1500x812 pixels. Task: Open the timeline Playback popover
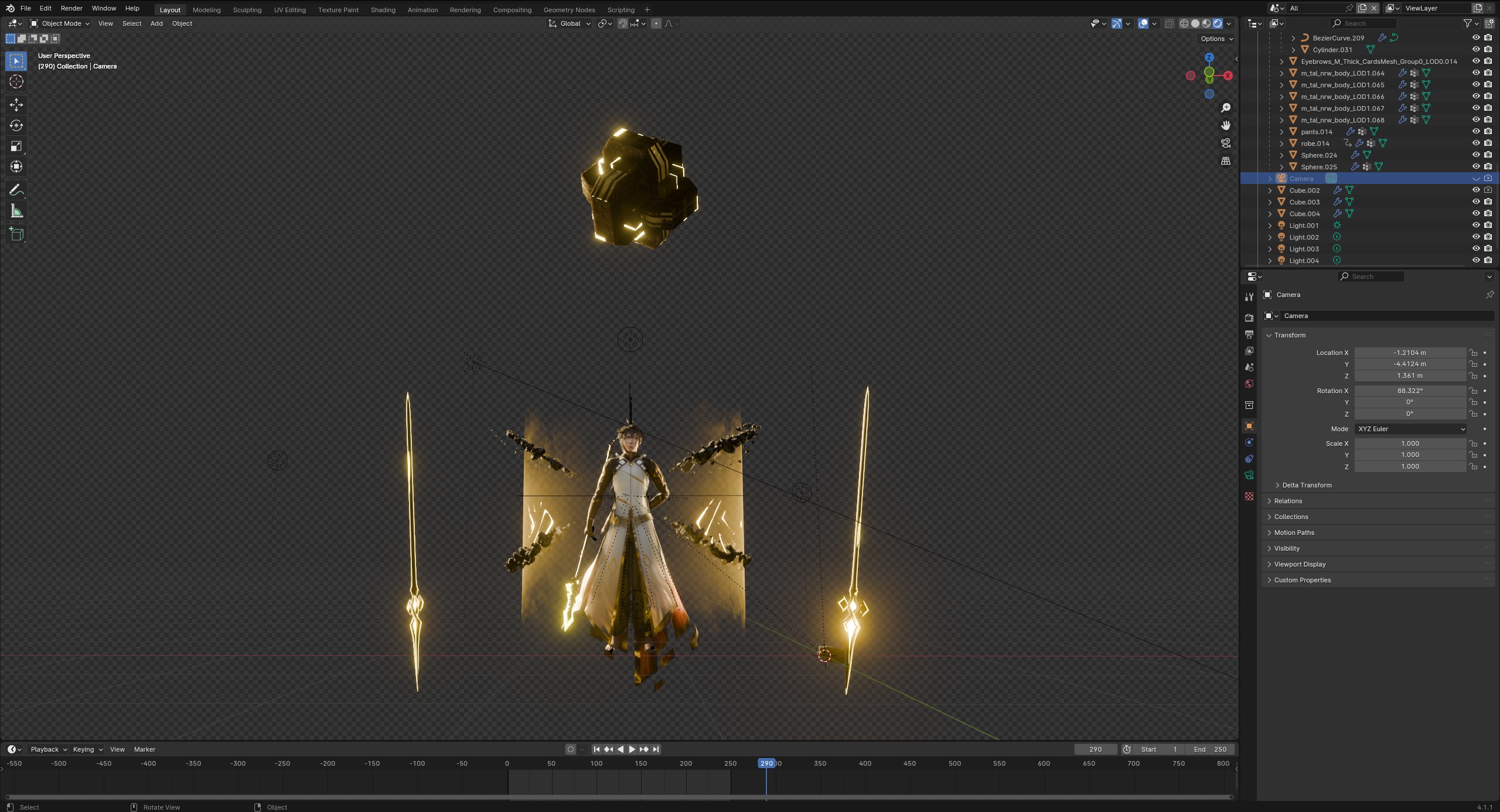tap(49, 749)
